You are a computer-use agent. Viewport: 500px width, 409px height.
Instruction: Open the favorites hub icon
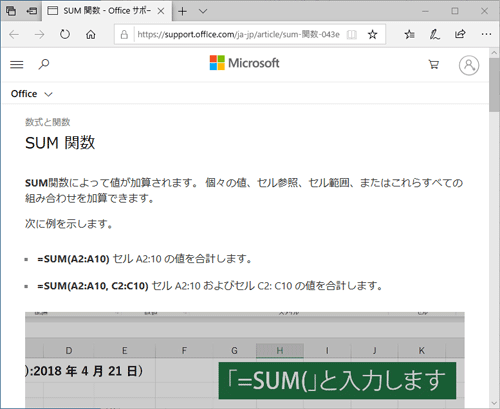click(409, 34)
